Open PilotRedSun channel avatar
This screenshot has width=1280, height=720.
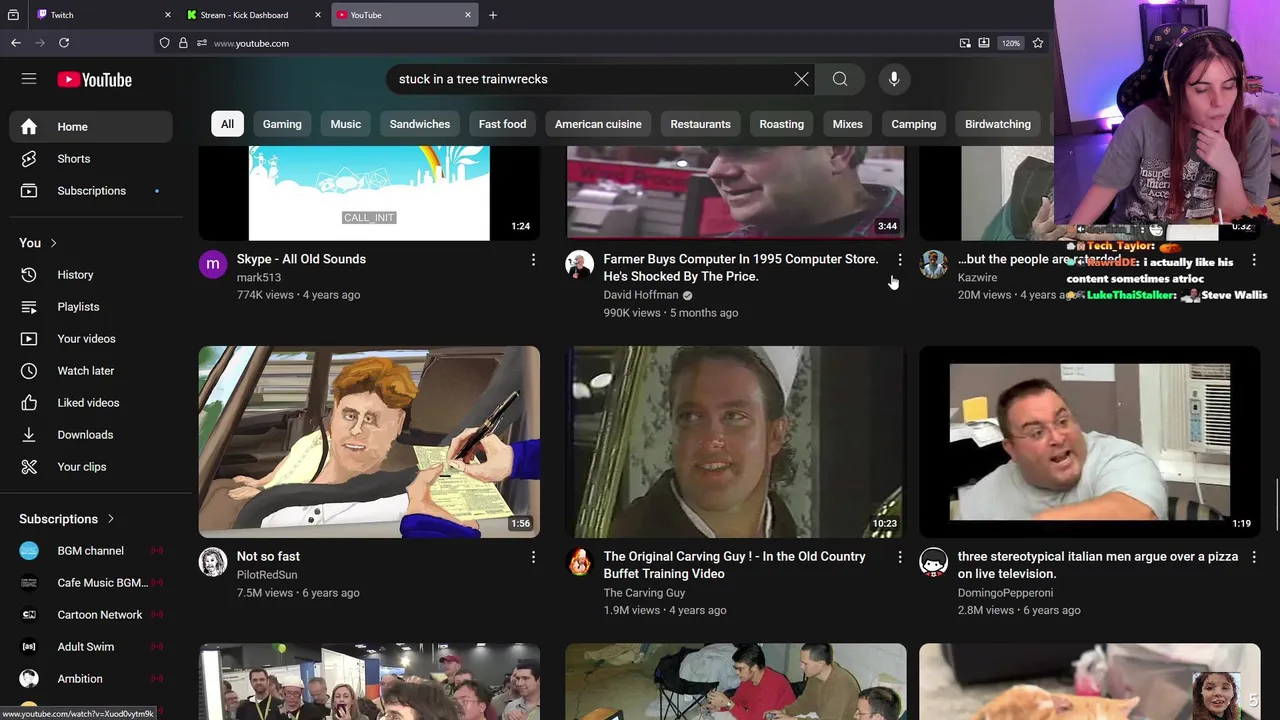(x=213, y=561)
